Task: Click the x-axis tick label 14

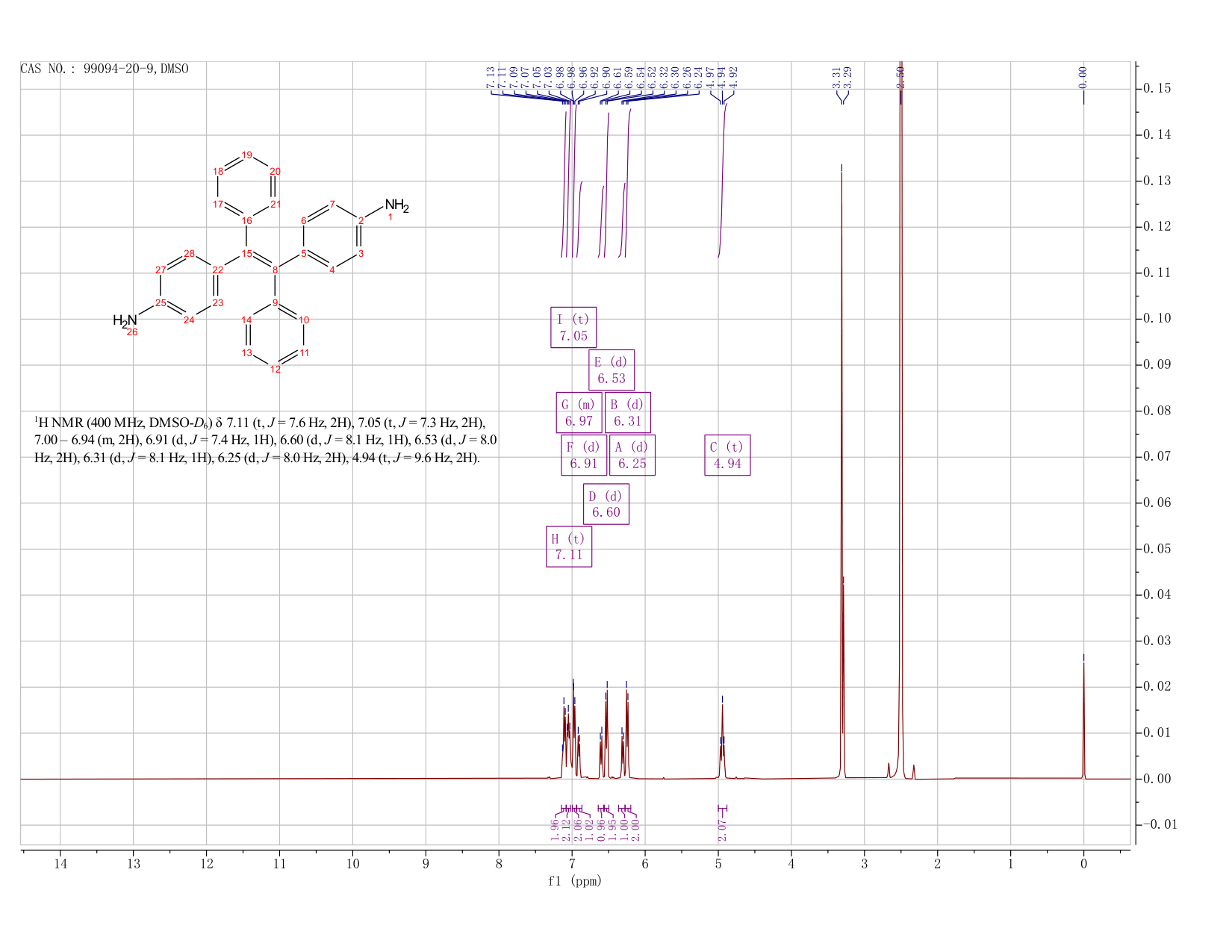Action: (x=60, y=864)
